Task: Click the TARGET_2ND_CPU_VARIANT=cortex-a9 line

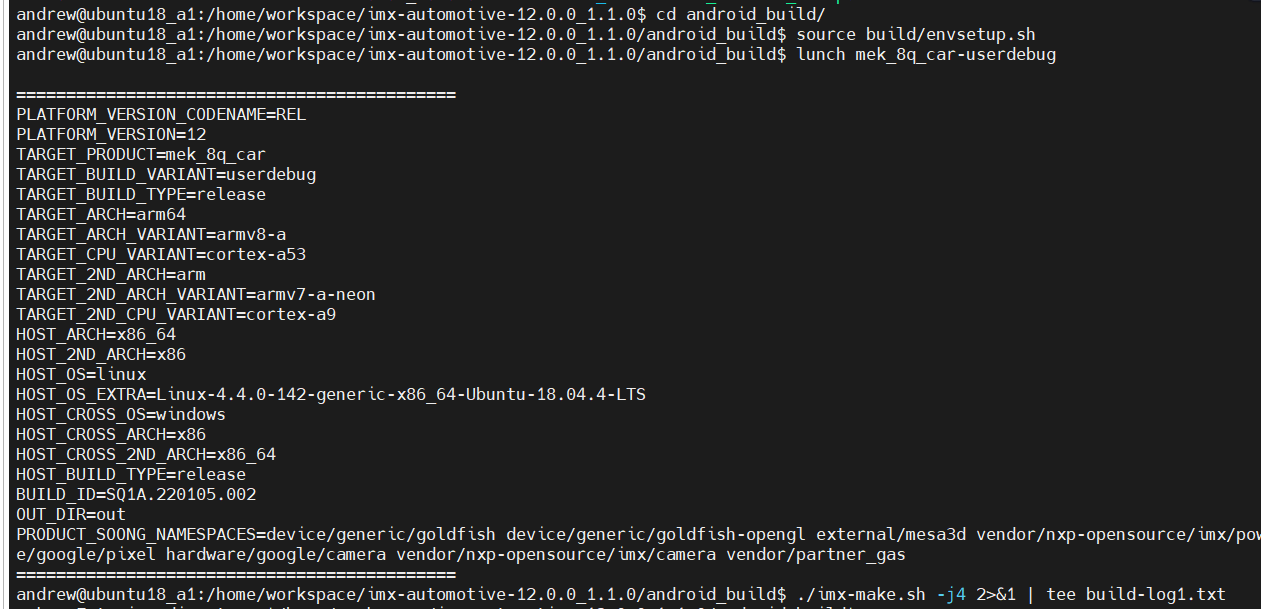Action: pyautogui.click(x=176, y=314)
